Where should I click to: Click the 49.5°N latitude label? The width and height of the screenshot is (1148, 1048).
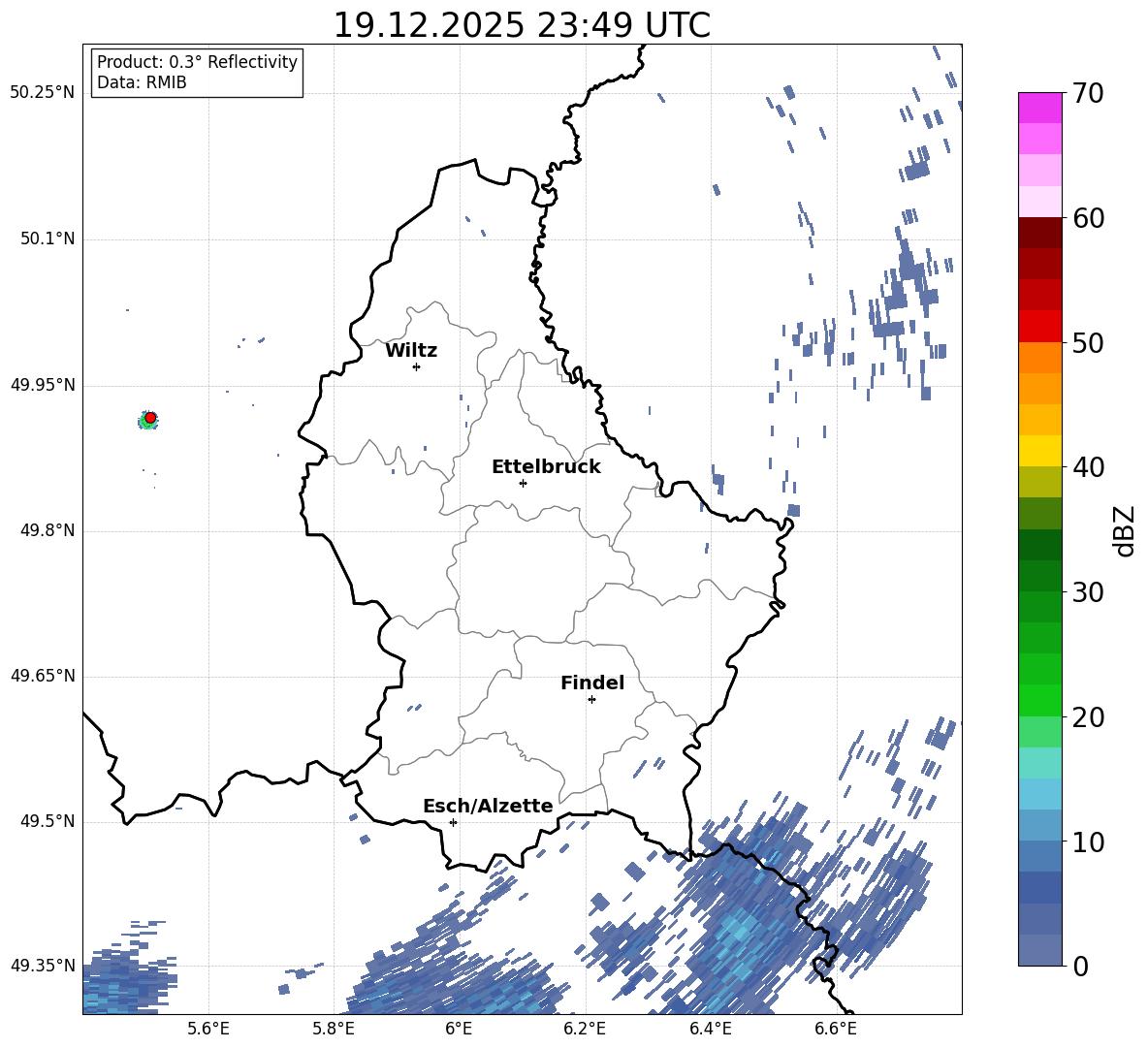coord(47,821)
